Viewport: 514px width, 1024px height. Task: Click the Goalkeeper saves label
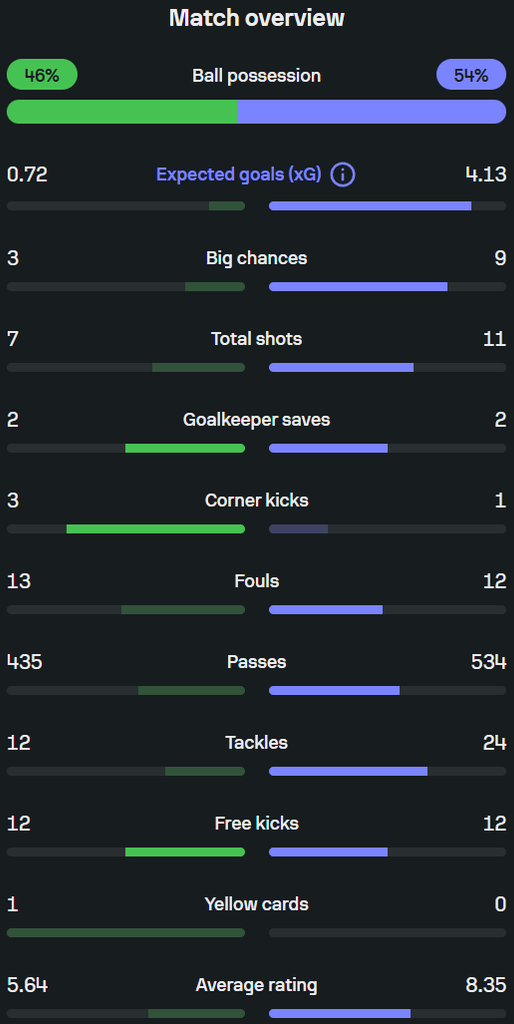(x=257, y=420)
